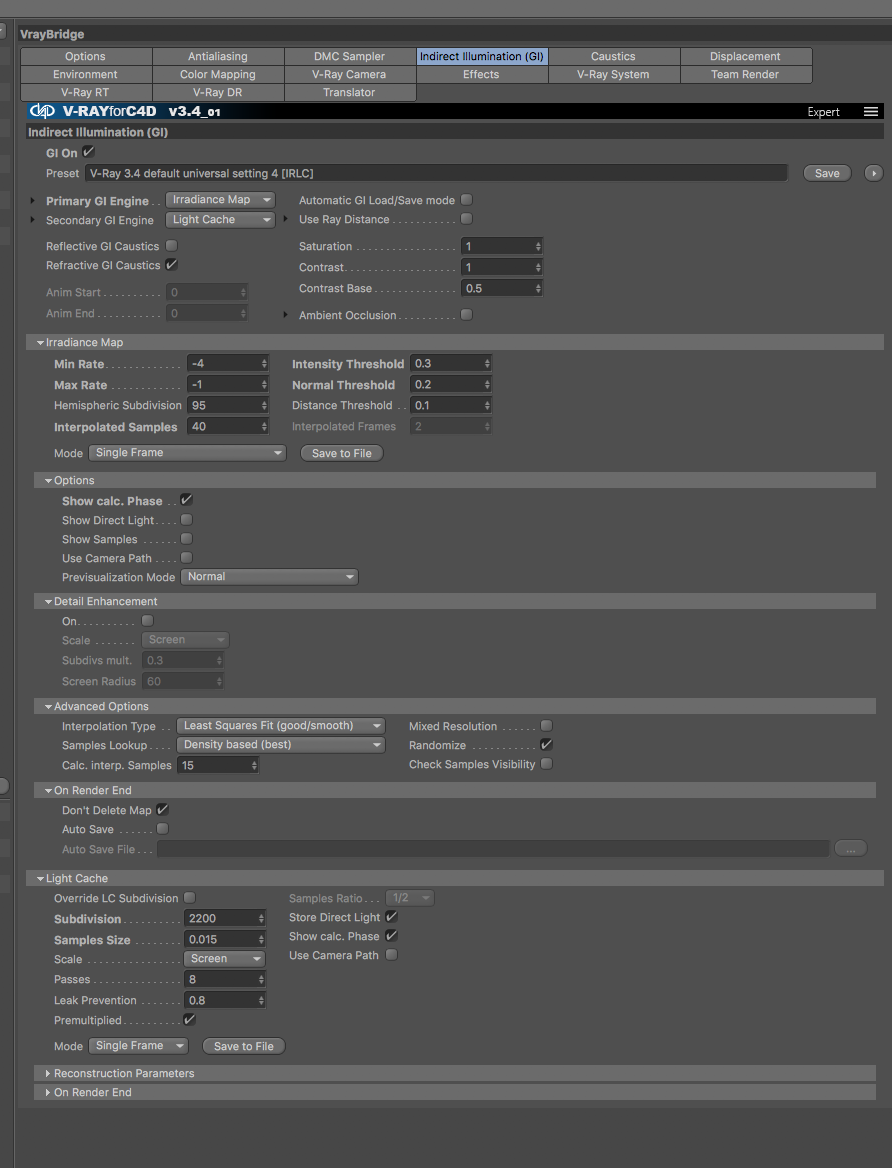
Task: Collapse Advanced Options section
Action: [x=48, y=706]
